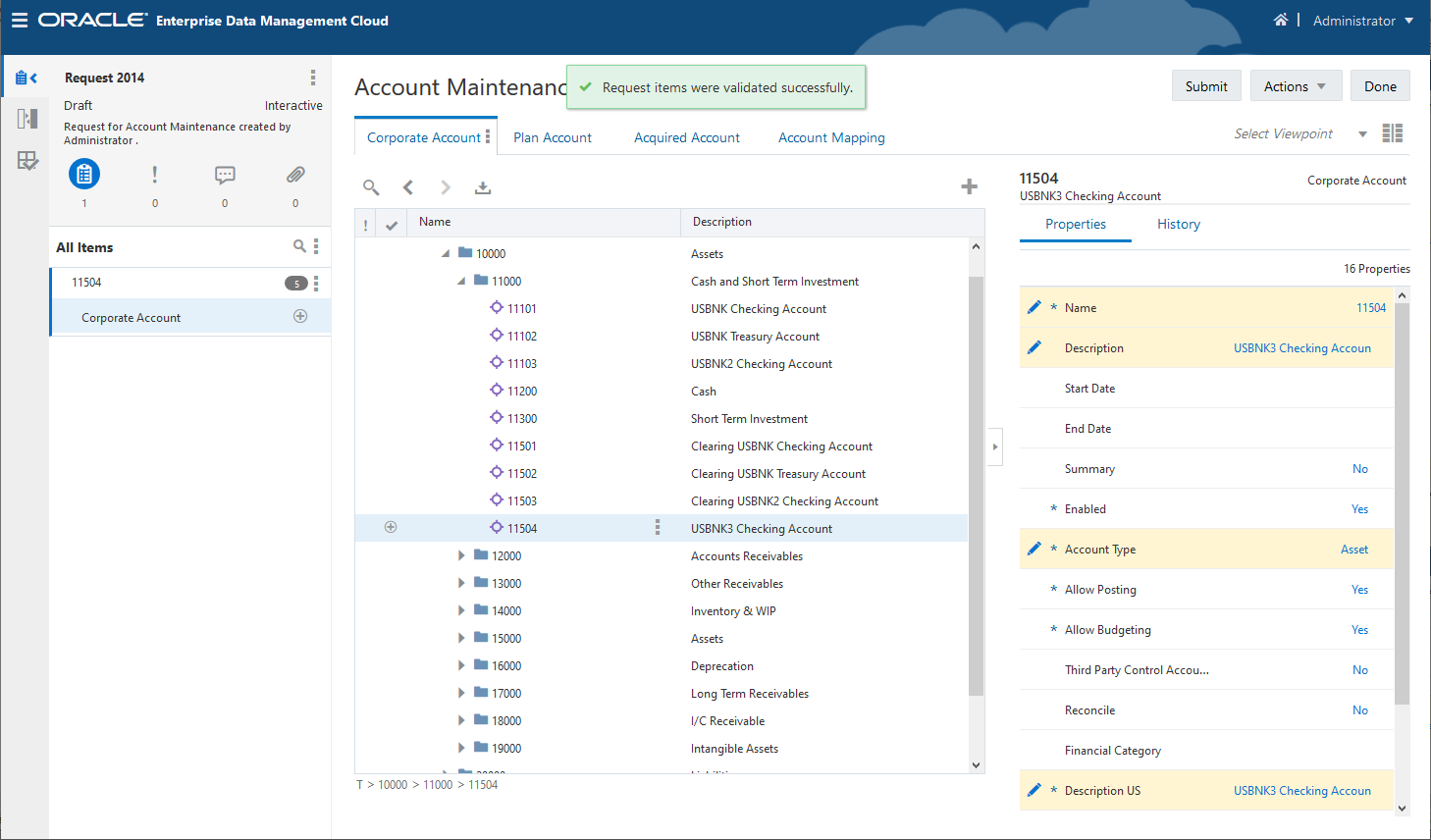Screen dimensions: 1431x840
Task: Click the download icon in viewpoint toolbar
Action: [x=483, y=187]
